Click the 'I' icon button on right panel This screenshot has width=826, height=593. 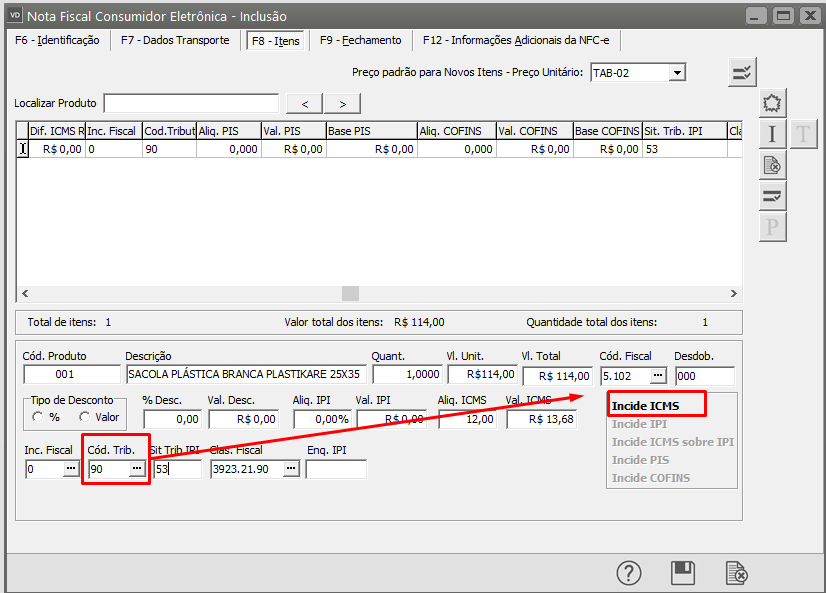coord(772,134)
